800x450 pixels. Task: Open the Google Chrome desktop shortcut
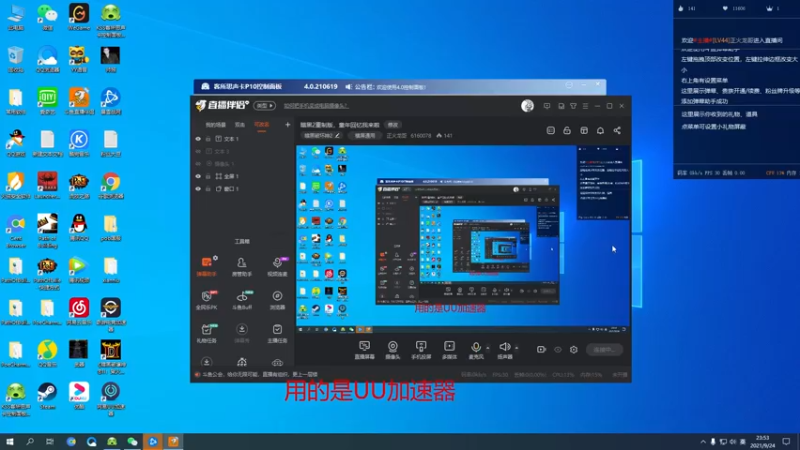tap(111, 186)
